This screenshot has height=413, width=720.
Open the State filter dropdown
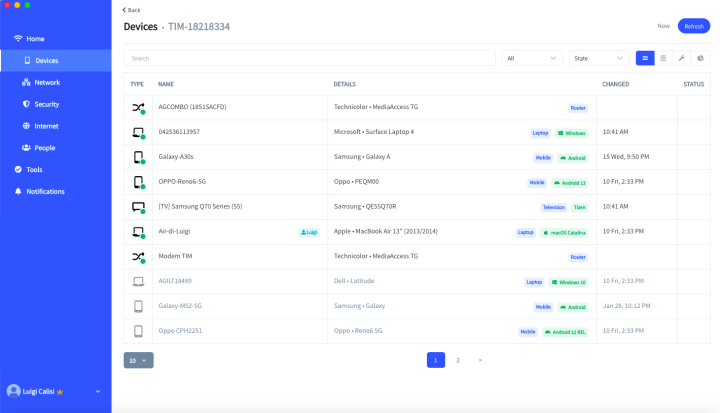[599, 58]
